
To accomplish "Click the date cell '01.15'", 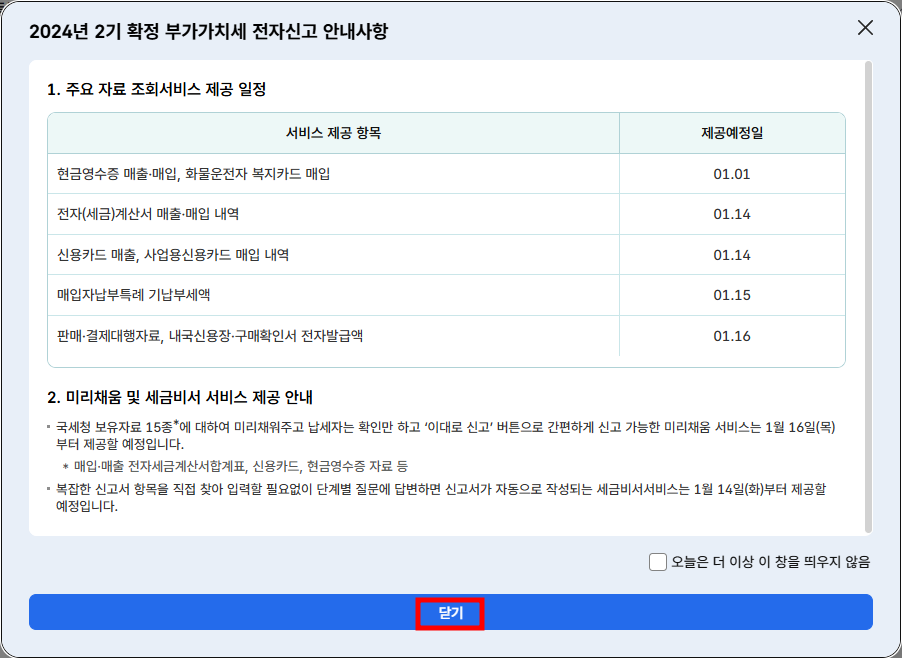I will [732, 296].
